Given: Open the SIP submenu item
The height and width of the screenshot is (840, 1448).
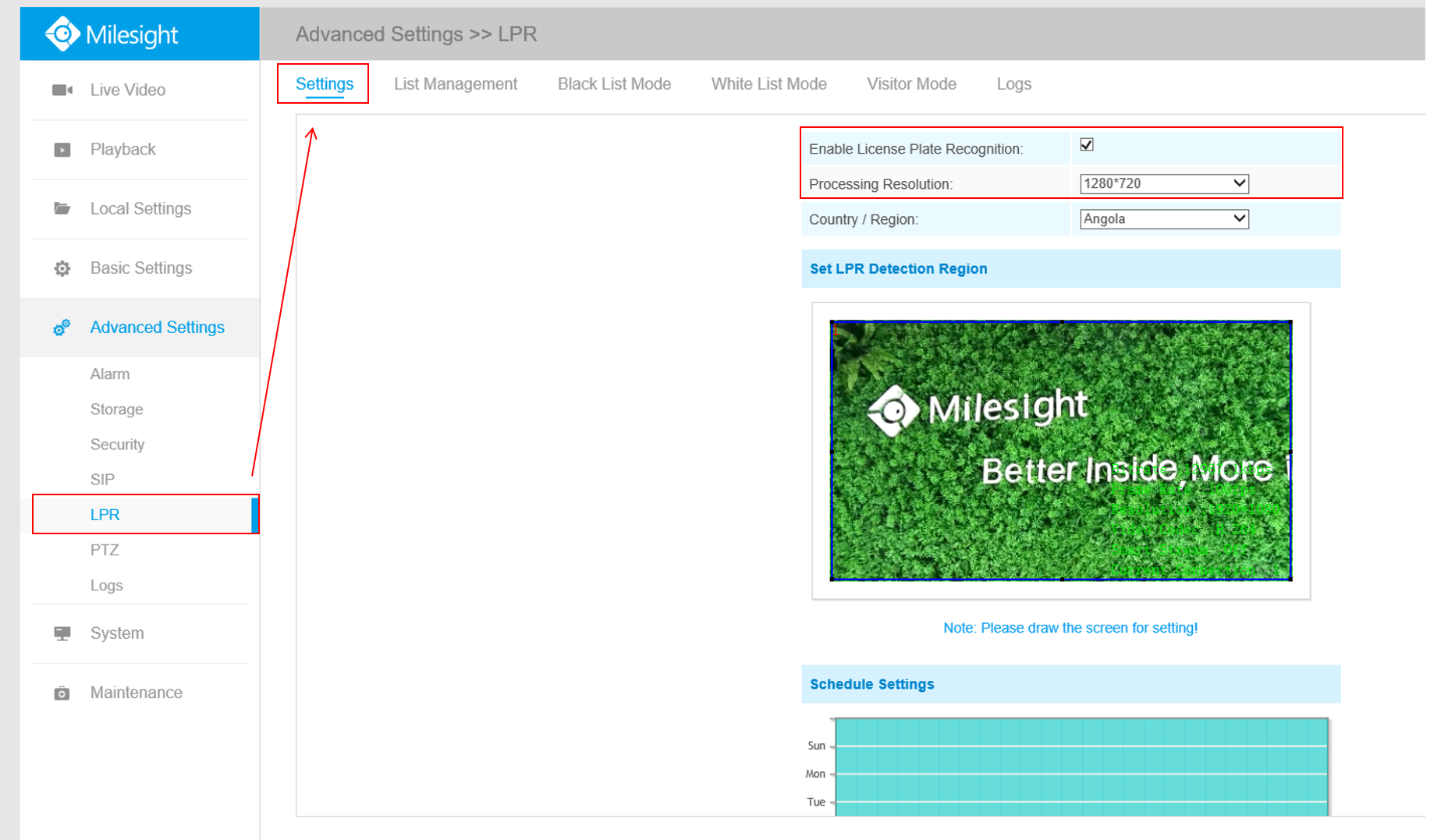Looking at the screenshot, I should pos(102,480).
